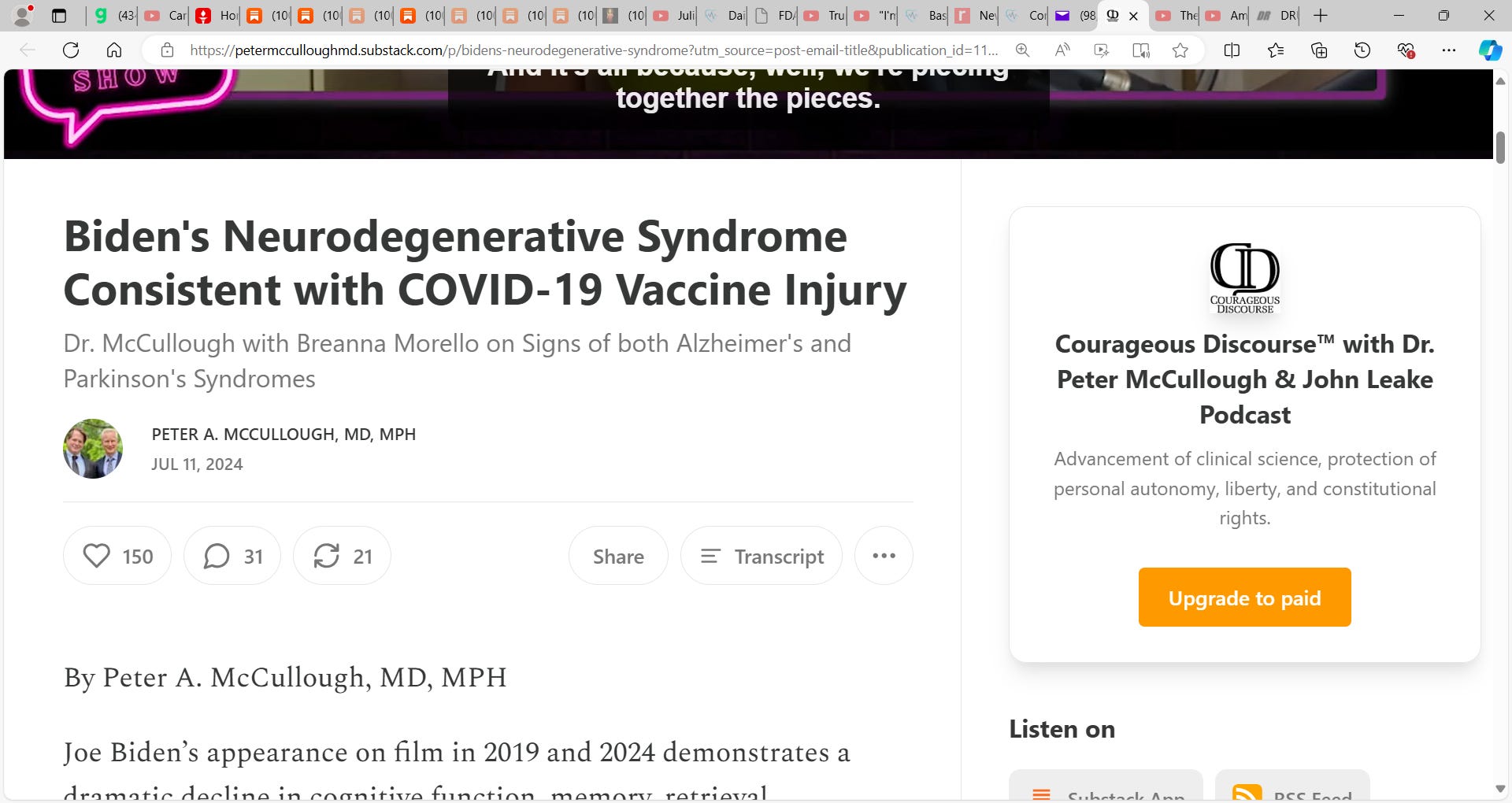1512x803 pixels.
Task: Like the post with the heart button (150)
Action: coord(117,556)
